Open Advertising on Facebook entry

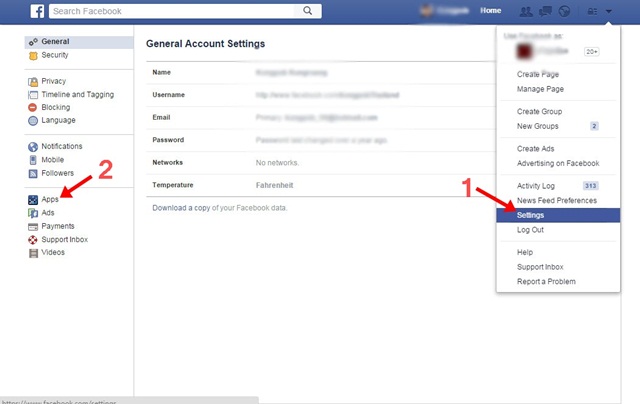pyautogui.click(x=558, y=163)
